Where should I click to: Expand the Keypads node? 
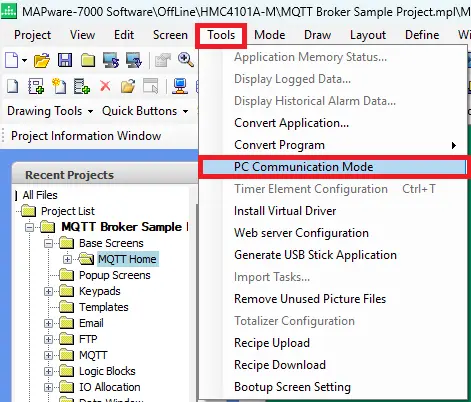48,291
